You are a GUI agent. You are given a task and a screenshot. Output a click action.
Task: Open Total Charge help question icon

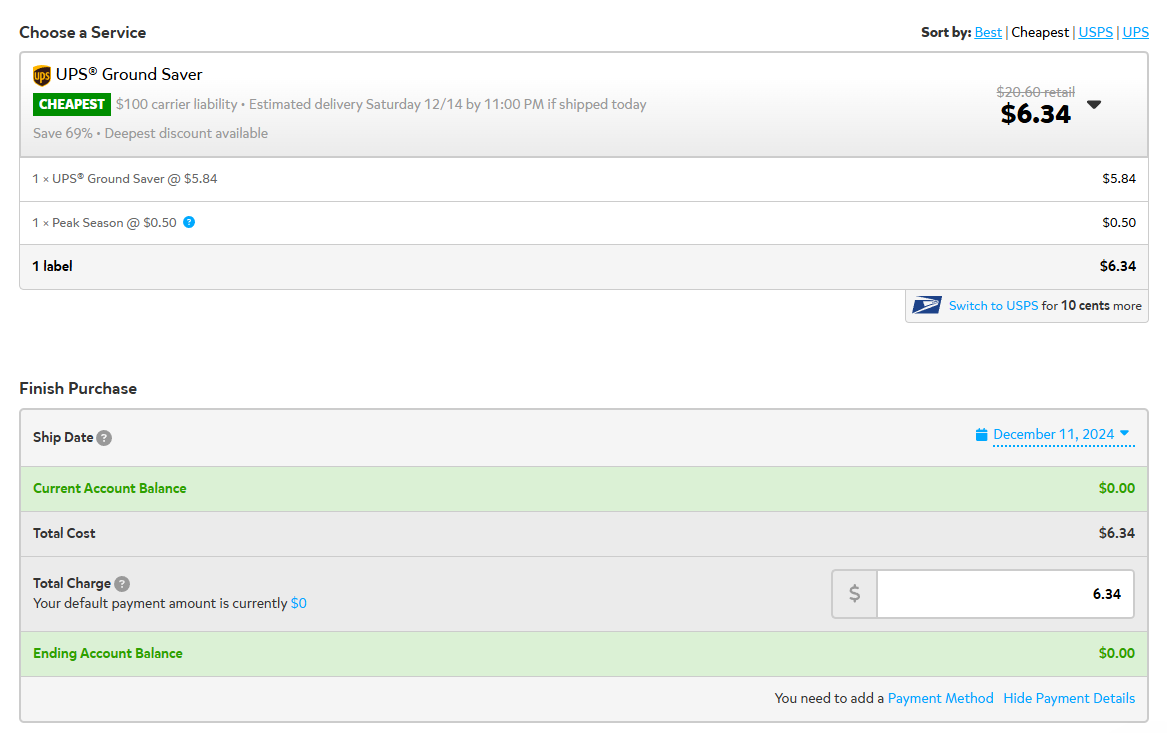pos(122,583)
